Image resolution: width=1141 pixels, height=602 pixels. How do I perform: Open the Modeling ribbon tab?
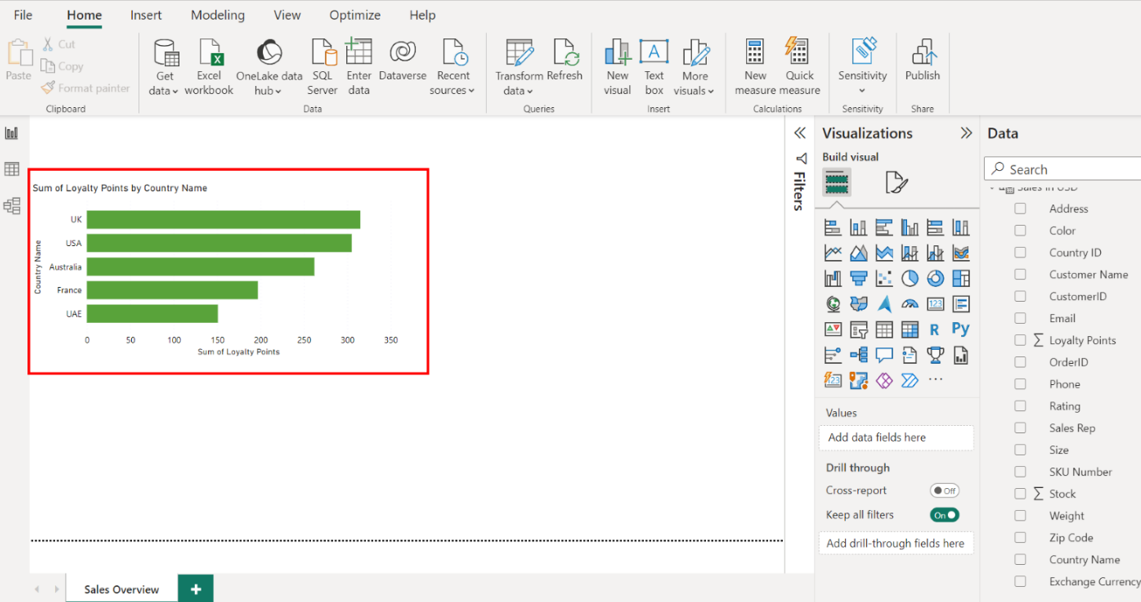(x=217, y=15)
